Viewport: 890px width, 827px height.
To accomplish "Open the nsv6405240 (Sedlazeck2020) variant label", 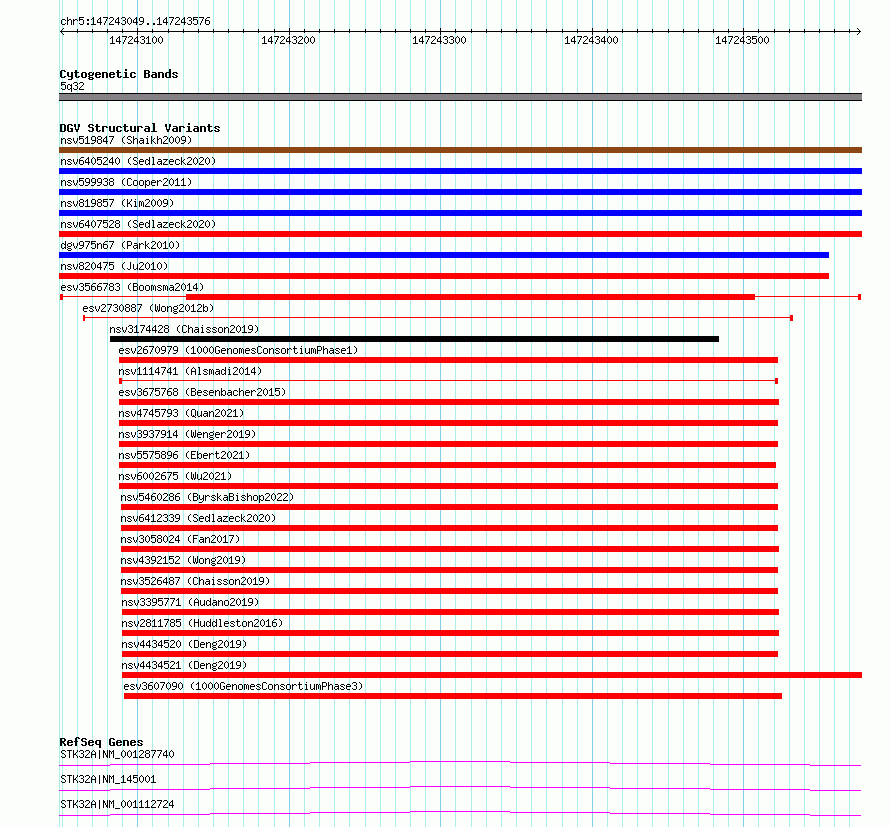I will [138, 161].
